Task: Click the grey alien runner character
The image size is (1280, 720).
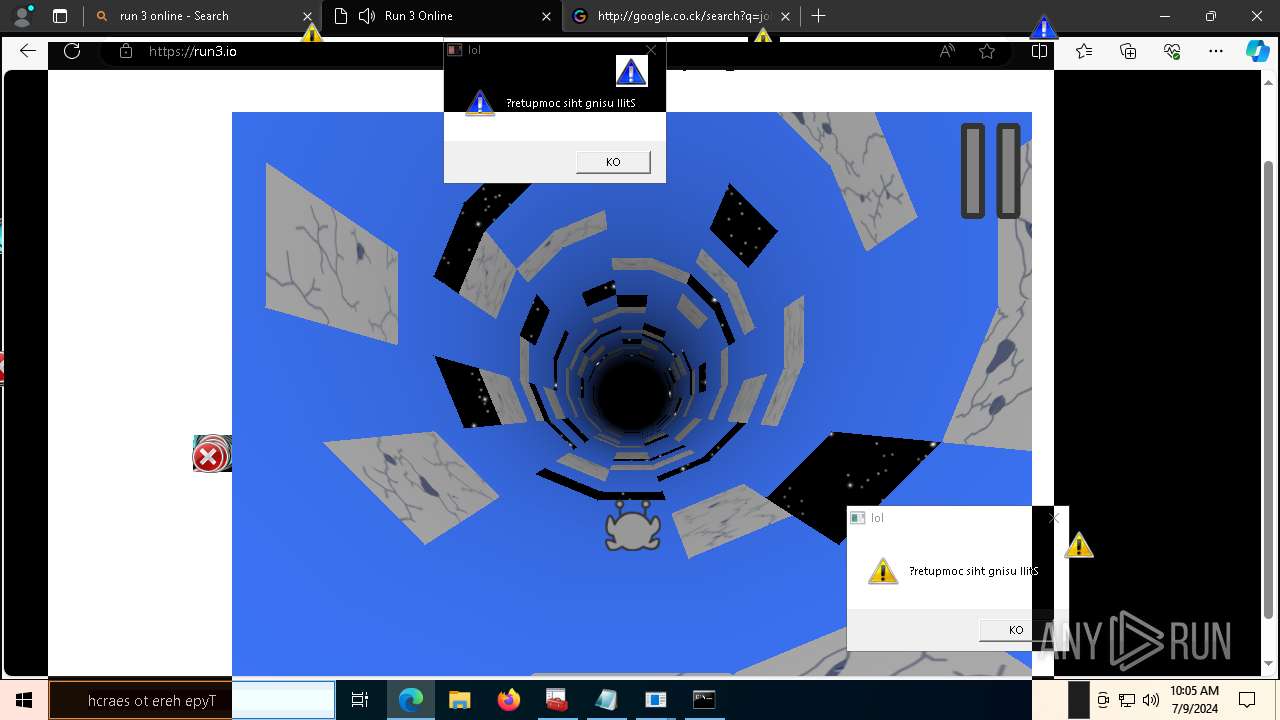Action: (633, 526)
